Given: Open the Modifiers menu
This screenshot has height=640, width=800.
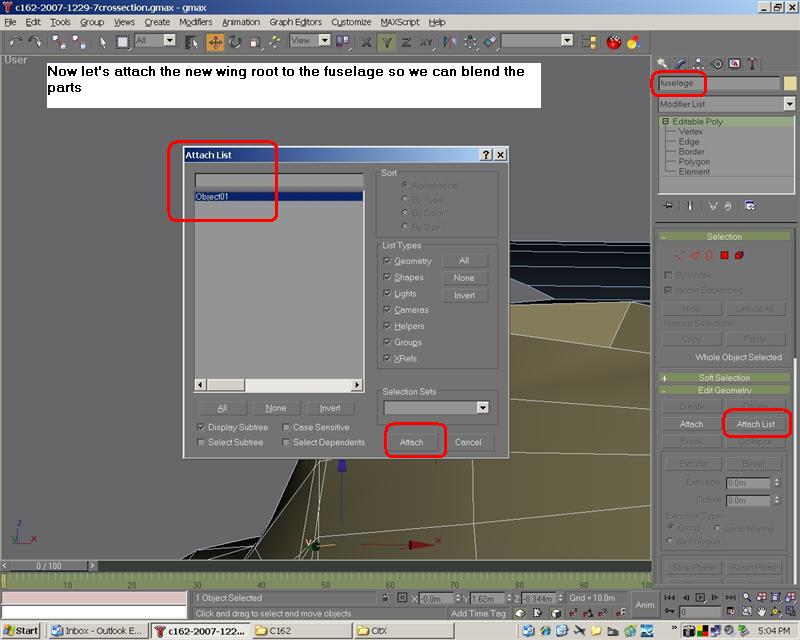Looking at the screenshot, I should pyautogui.click(x=195, y=22).
